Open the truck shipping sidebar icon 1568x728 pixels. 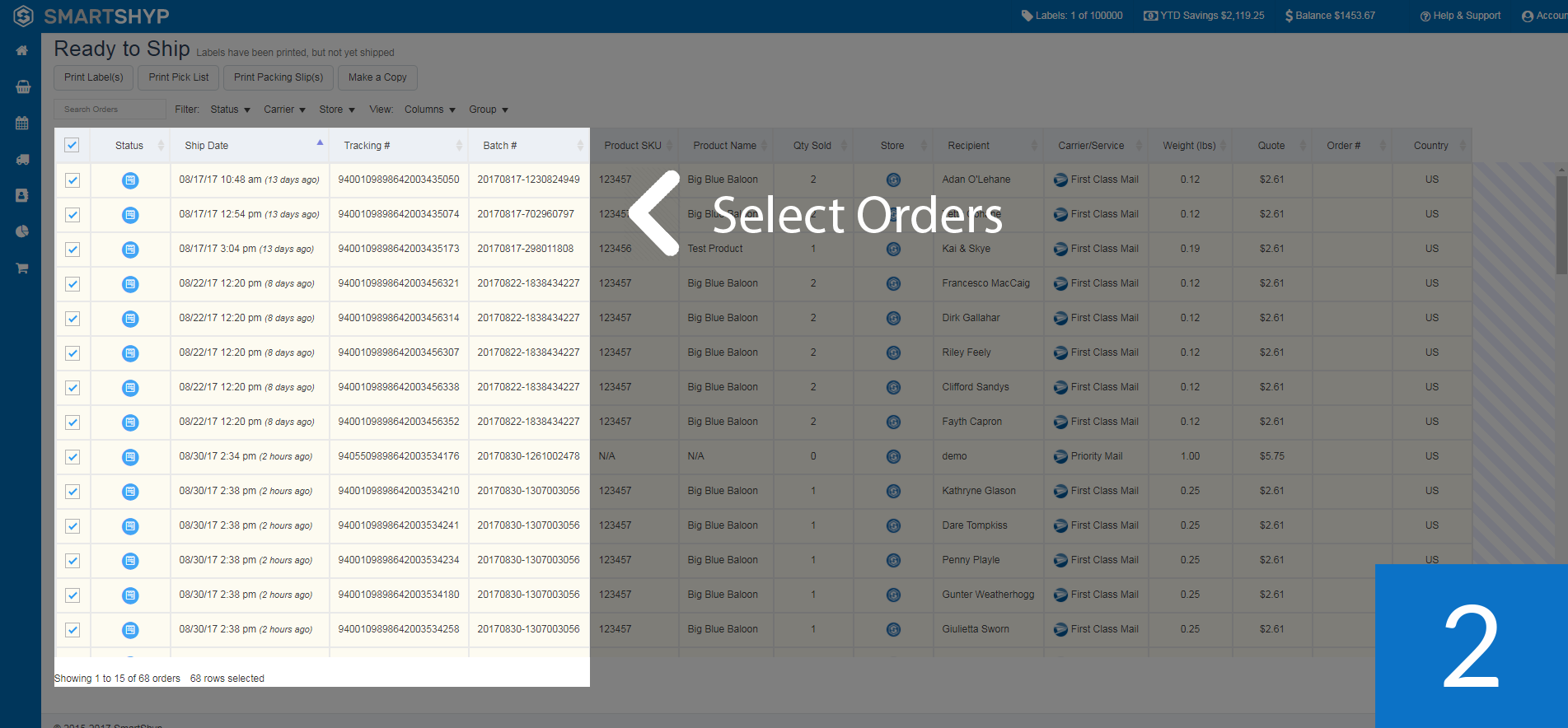point(22,160)
